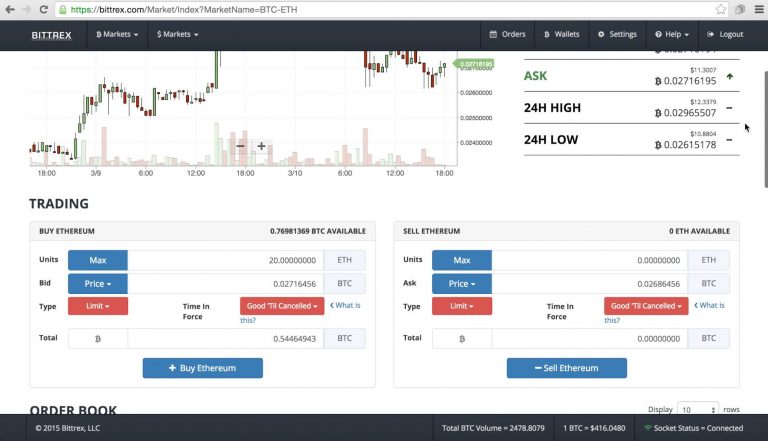Expand the Help menu
Image resolution: width=768 pixels, height=441 pixels.
tap(672, 34)
